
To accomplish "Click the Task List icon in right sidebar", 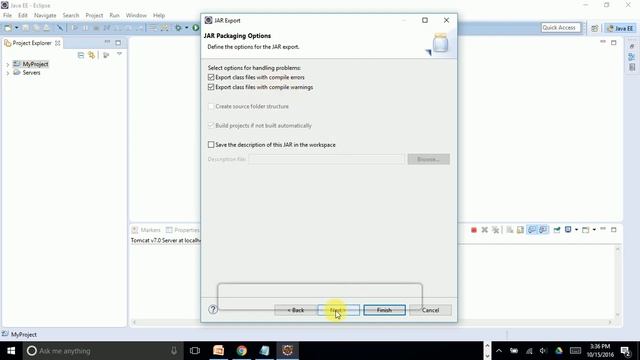I will [x=632, y=67].
